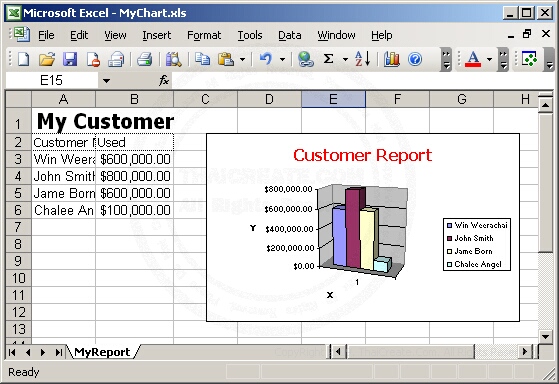Click the Excel icon in the title bar
This screenshot has width=559, height=384.
pyautogui.click(x=14, y=13)
